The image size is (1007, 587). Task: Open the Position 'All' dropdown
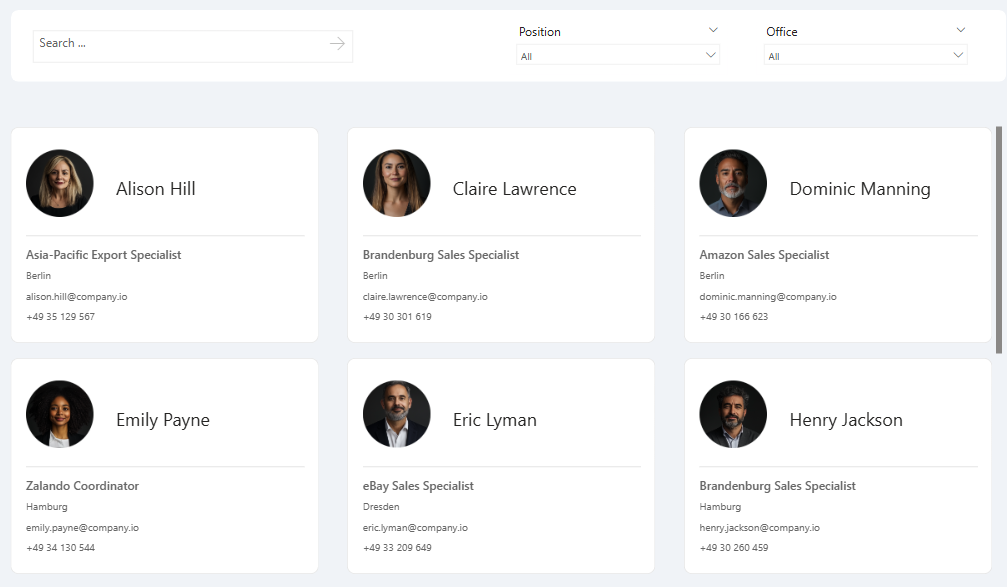pos(618,55)
